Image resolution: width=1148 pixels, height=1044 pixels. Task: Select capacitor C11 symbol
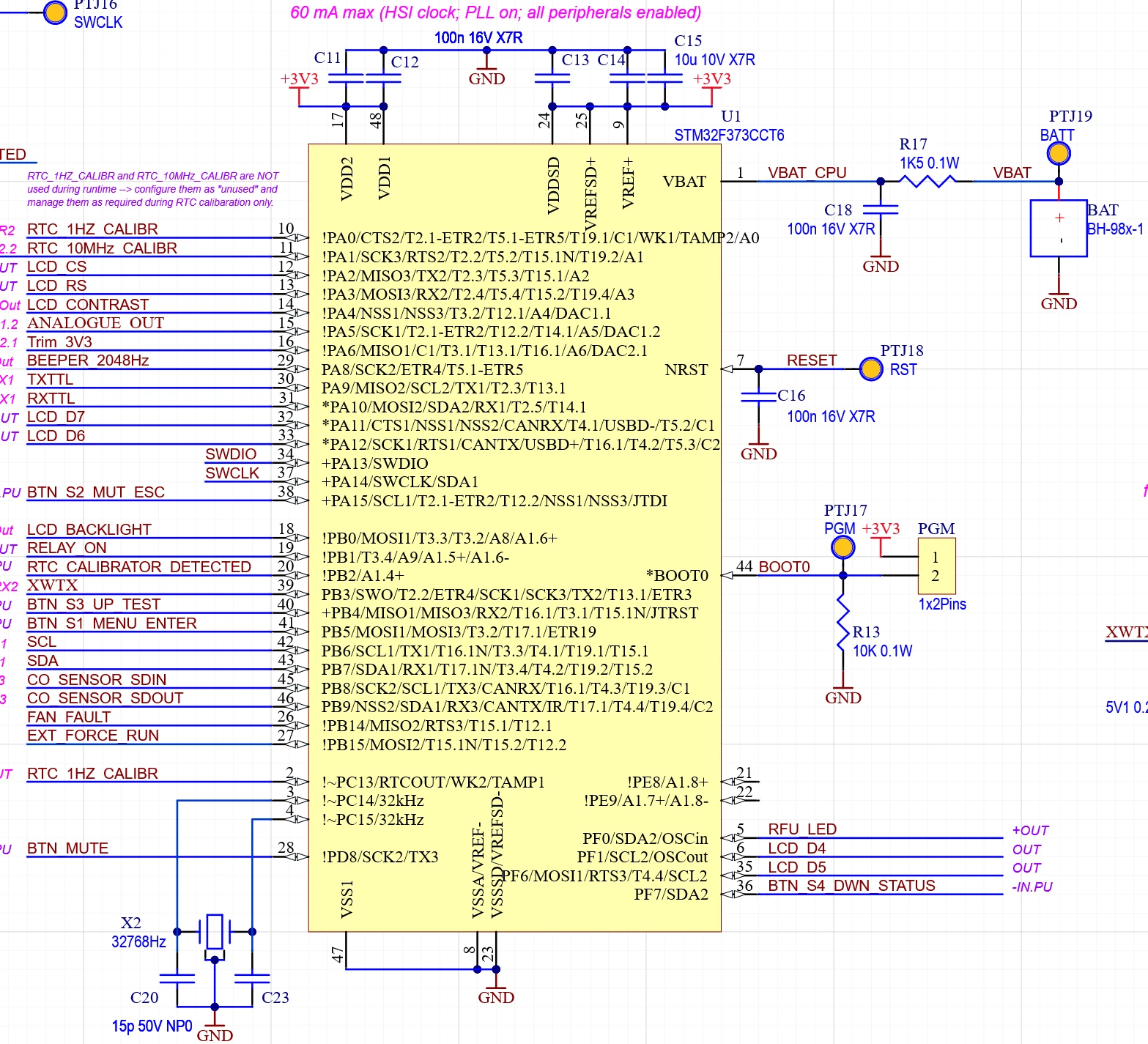[346, 78]
